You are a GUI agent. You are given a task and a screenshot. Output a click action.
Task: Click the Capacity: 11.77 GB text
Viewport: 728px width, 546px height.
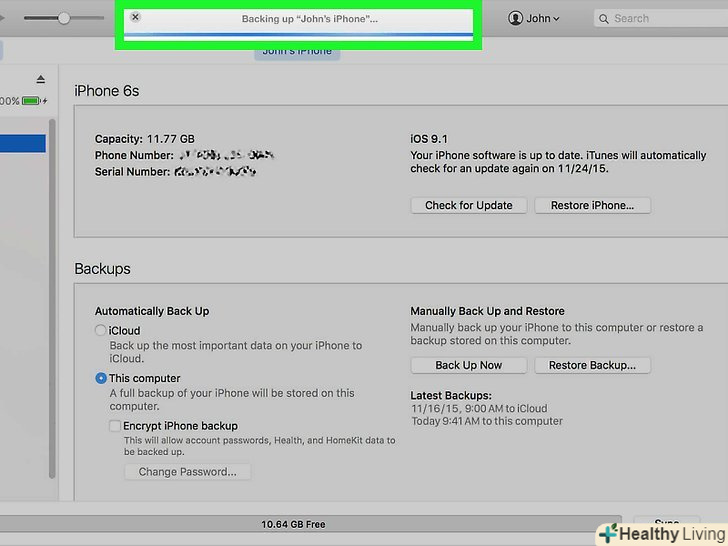coord(144,139)
